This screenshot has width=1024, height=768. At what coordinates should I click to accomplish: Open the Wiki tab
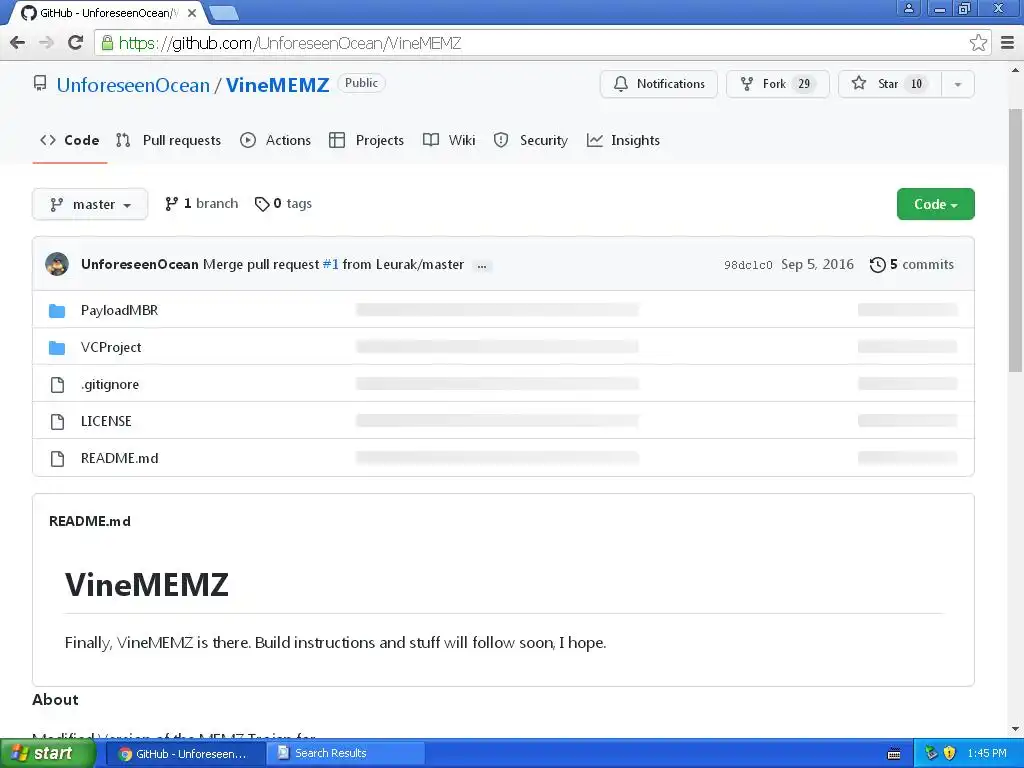point(449,140)
